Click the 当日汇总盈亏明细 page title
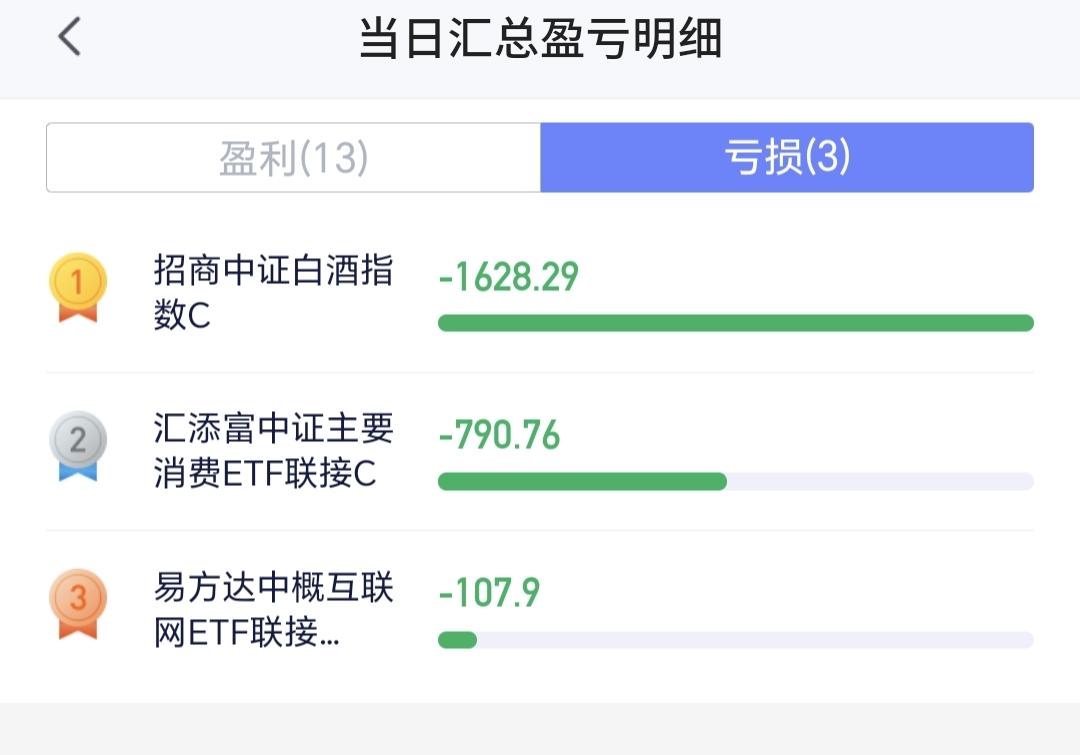 [x=541, y=38]
